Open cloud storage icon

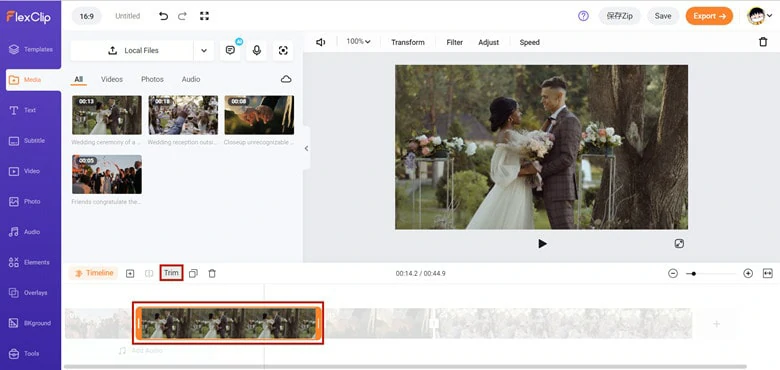click(x=286, y=79)
